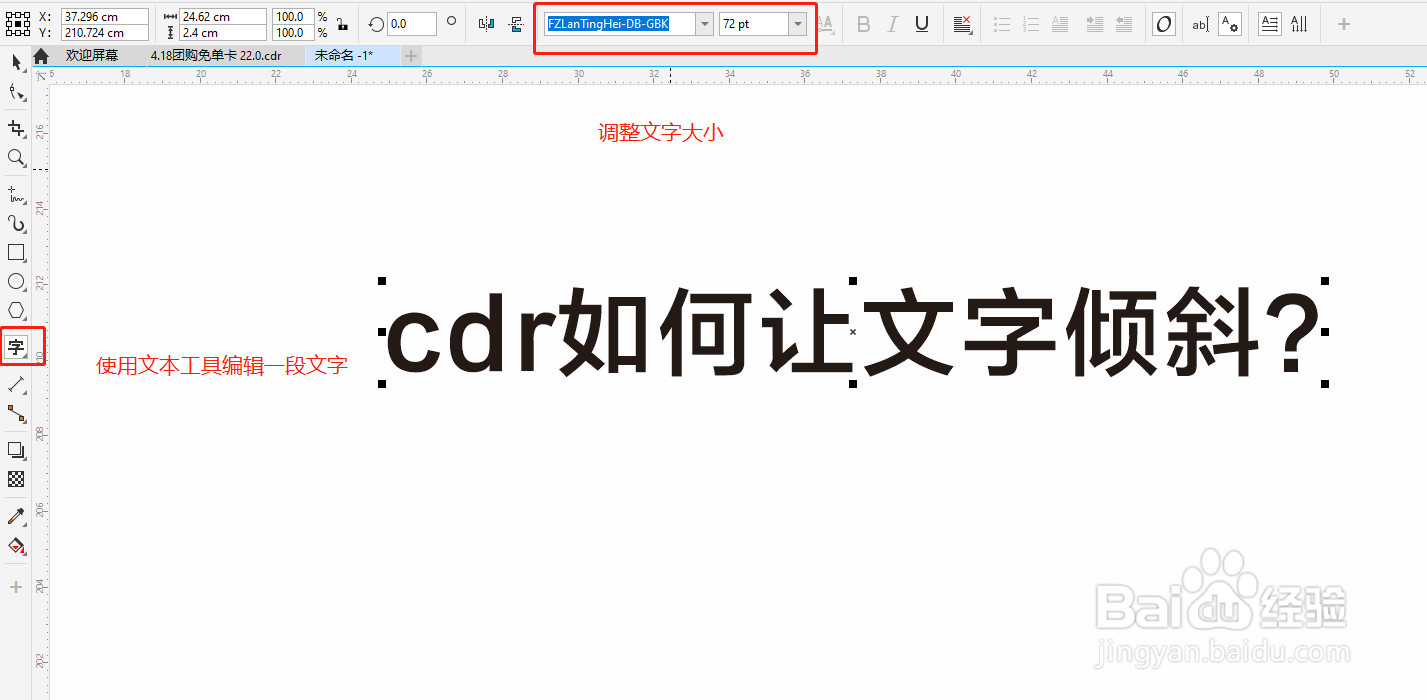Toggle numbered list formatting
The image size is (1427, 700).
1031,24
